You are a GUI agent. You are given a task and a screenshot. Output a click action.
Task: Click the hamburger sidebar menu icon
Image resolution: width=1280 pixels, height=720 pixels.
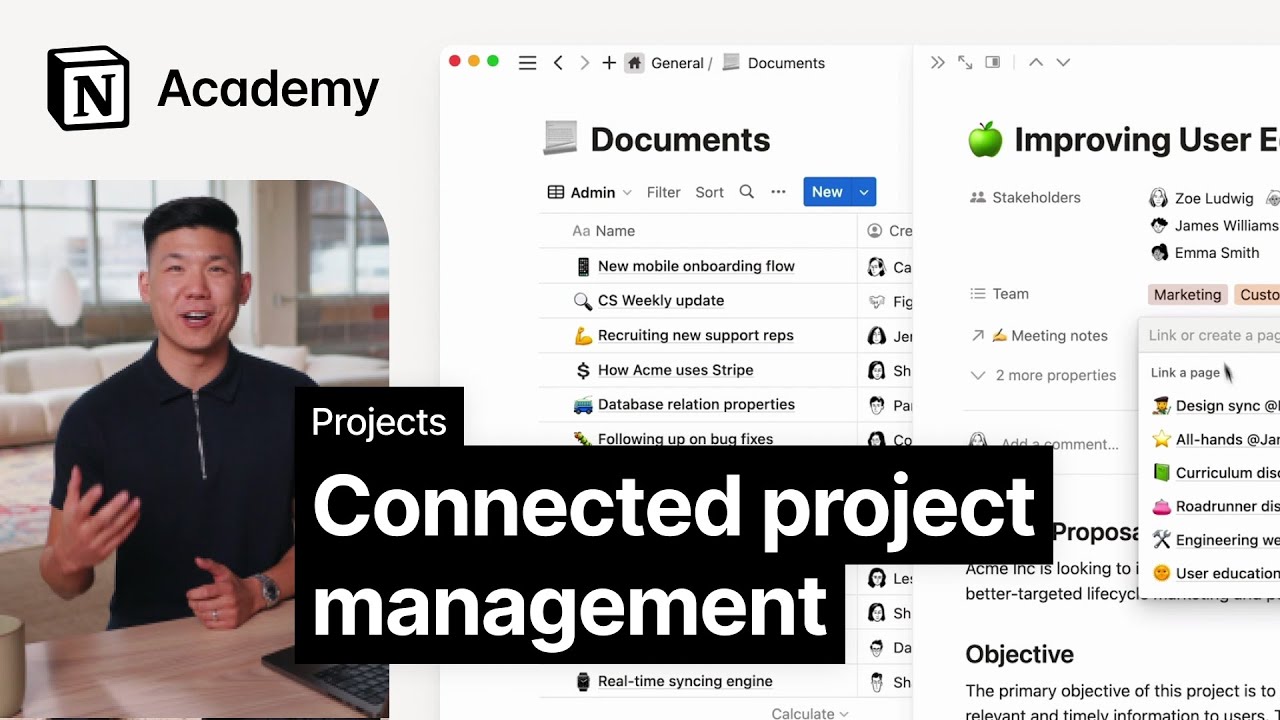point(527,63)
